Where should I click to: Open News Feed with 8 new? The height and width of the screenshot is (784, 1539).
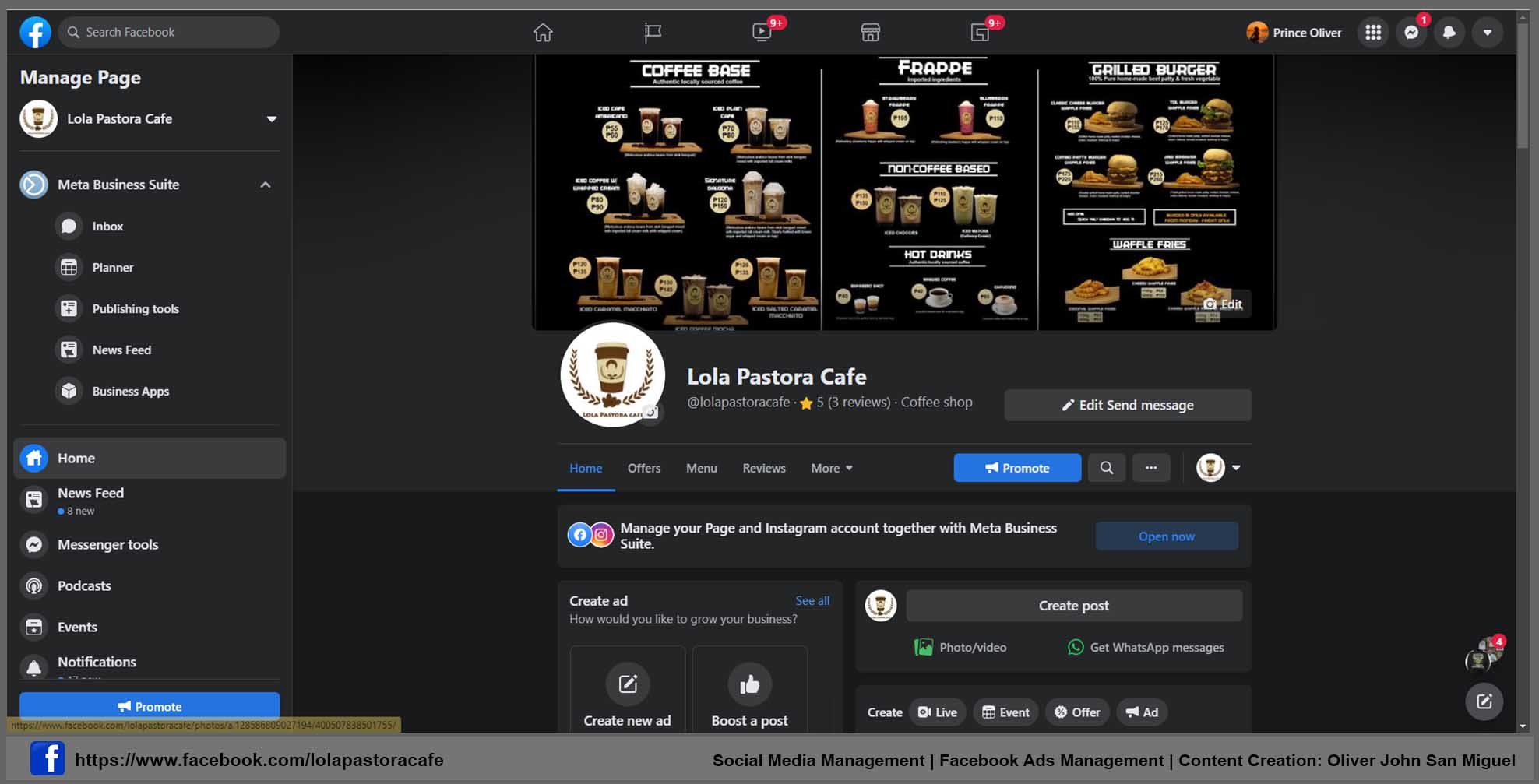pyautogui.click(x=150, y=501)
